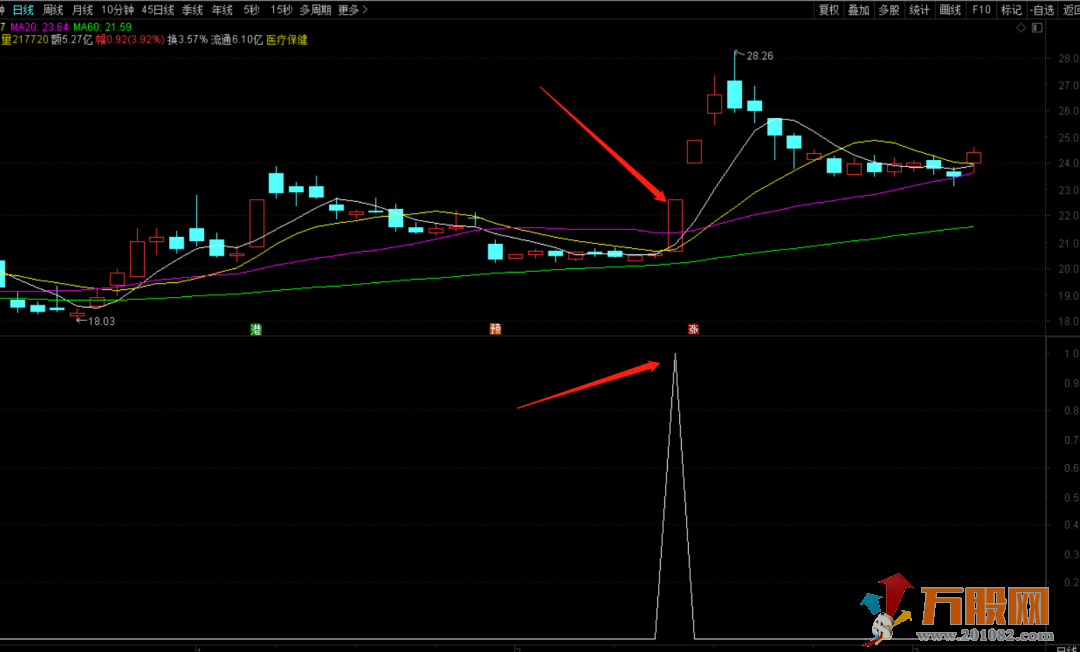Image resolution: width=1080 pixels, height=652 pixels.
Task: Switch to the 周线 weekly chart tab
Action: [x=52, y=10]
